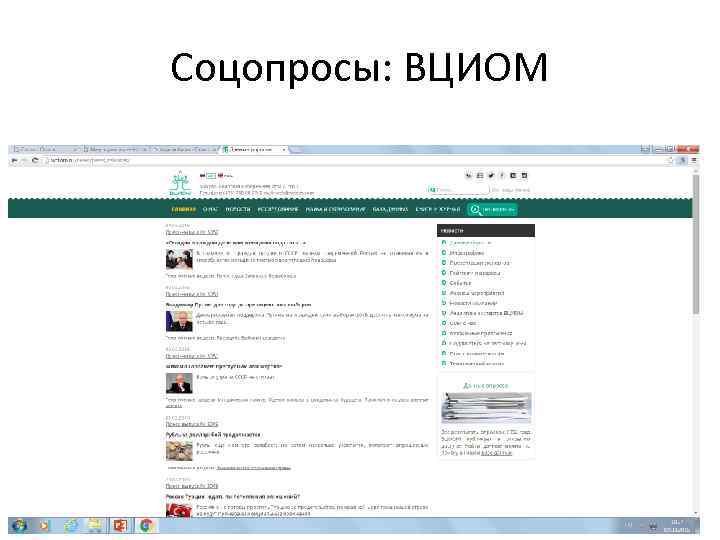Switch to the first browser tab

pos(45,149)
